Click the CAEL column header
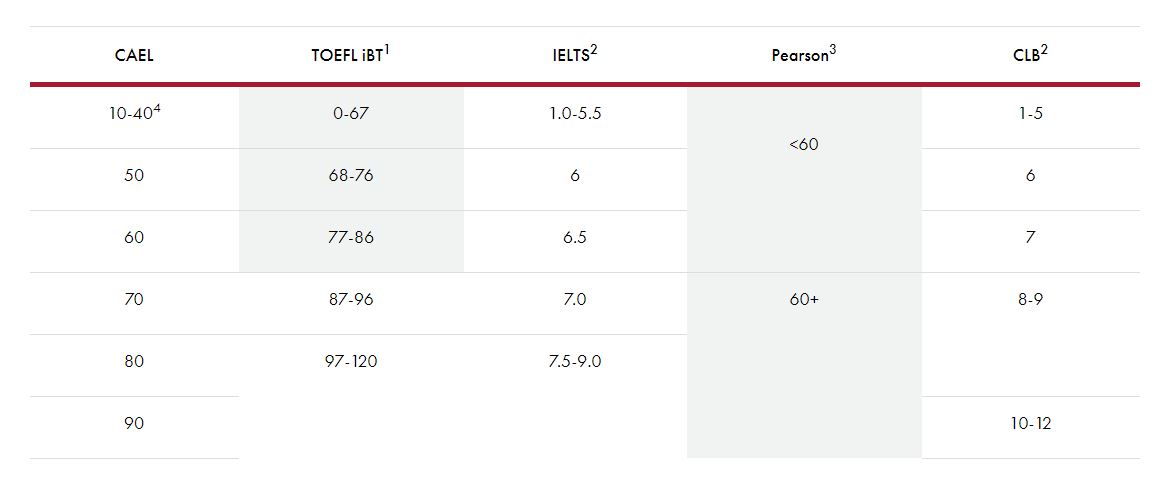This screenshot has height=482, width=1175. point(134,56)
